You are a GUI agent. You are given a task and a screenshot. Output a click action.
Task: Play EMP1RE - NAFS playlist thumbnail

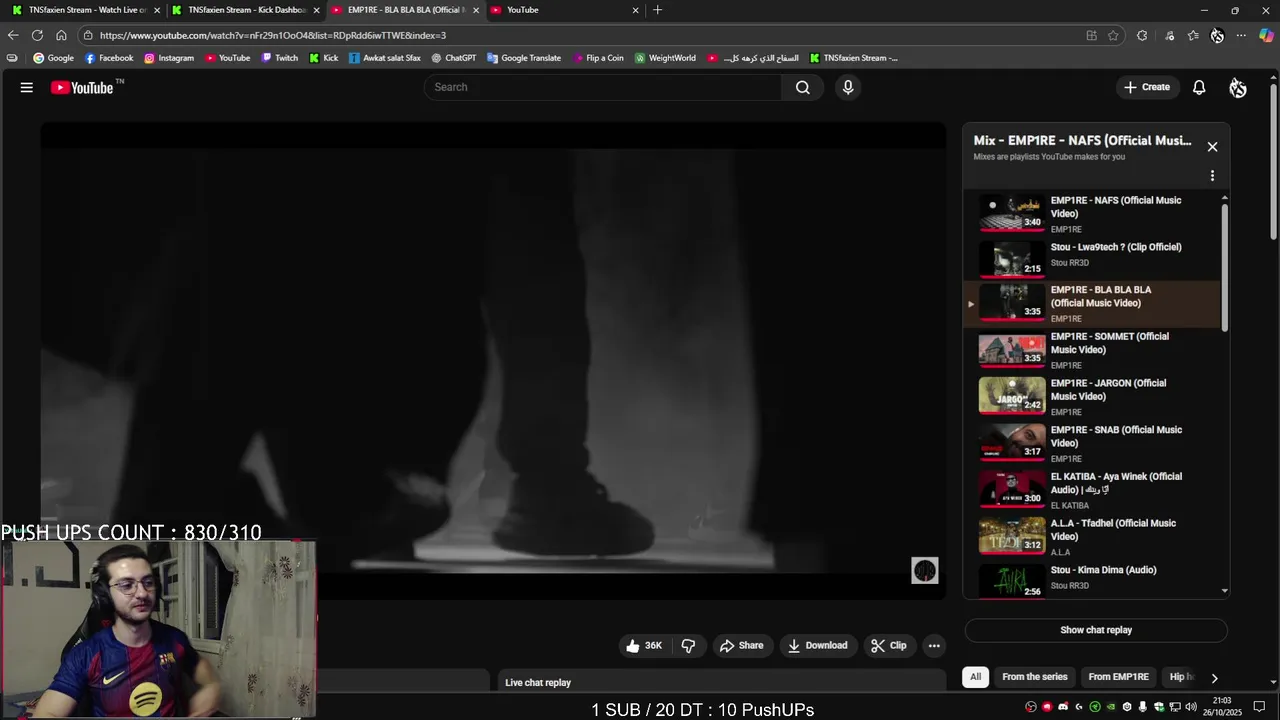(1011, 213)
